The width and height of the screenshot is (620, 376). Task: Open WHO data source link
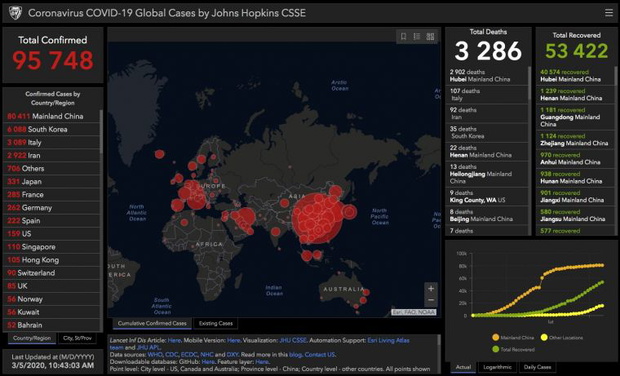(155, 355)
